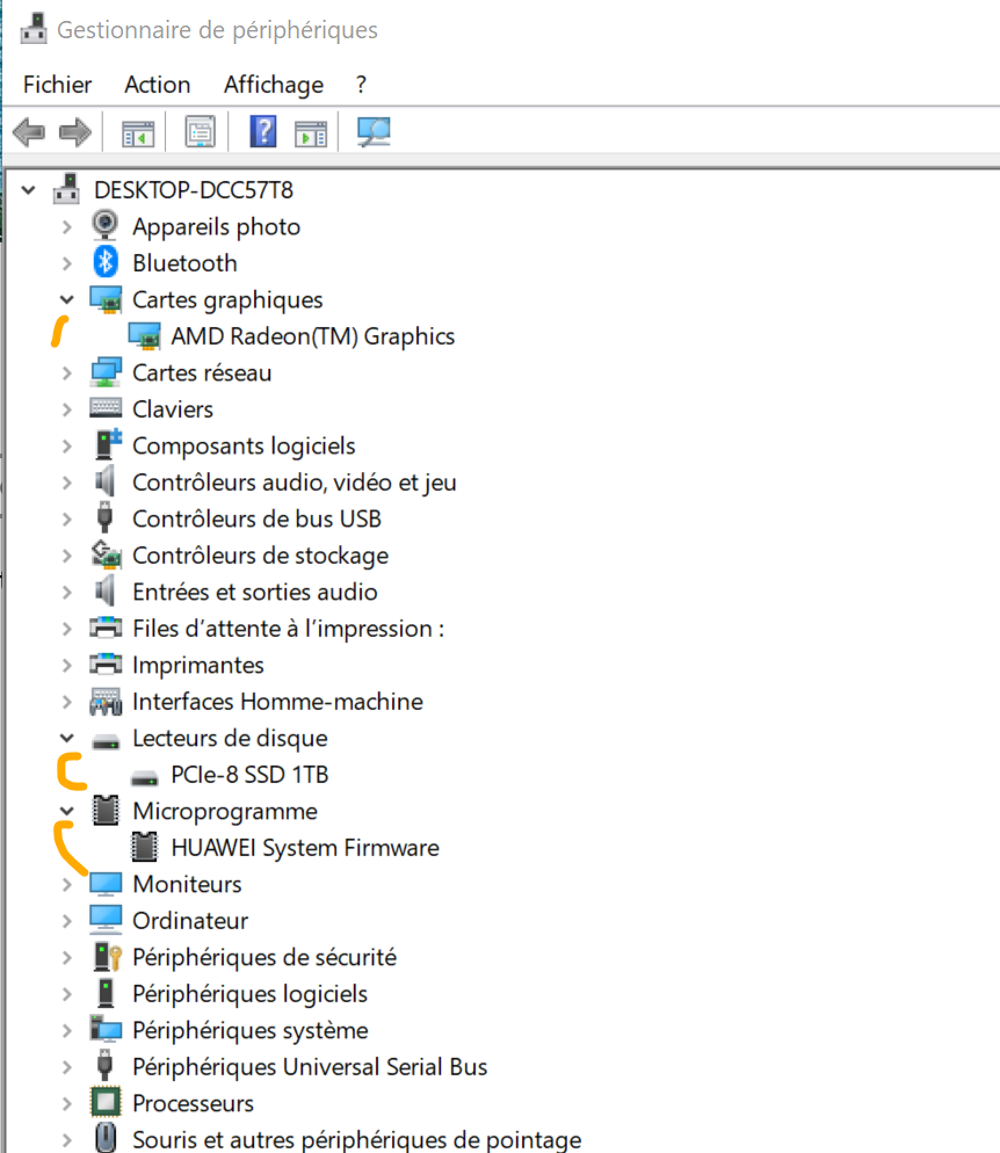Image resolution: width=1000 pixels, height=1153 pixels.
Task: Select AMD Radeon(TM) Graphics device
Action: pyautogui.click(x=312, y=336)
